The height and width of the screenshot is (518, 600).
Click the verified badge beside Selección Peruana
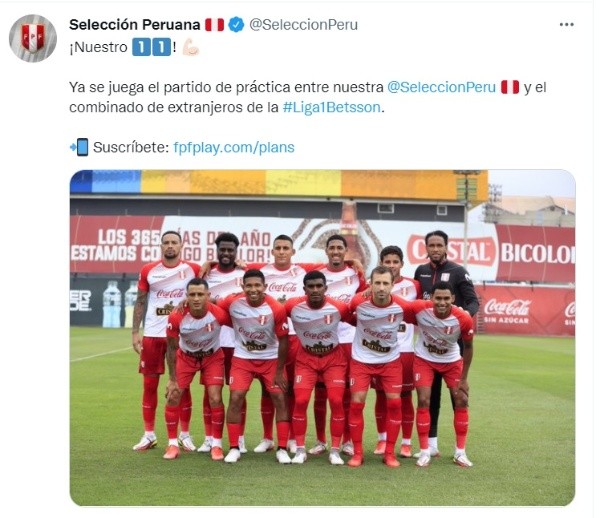point(236,25)
